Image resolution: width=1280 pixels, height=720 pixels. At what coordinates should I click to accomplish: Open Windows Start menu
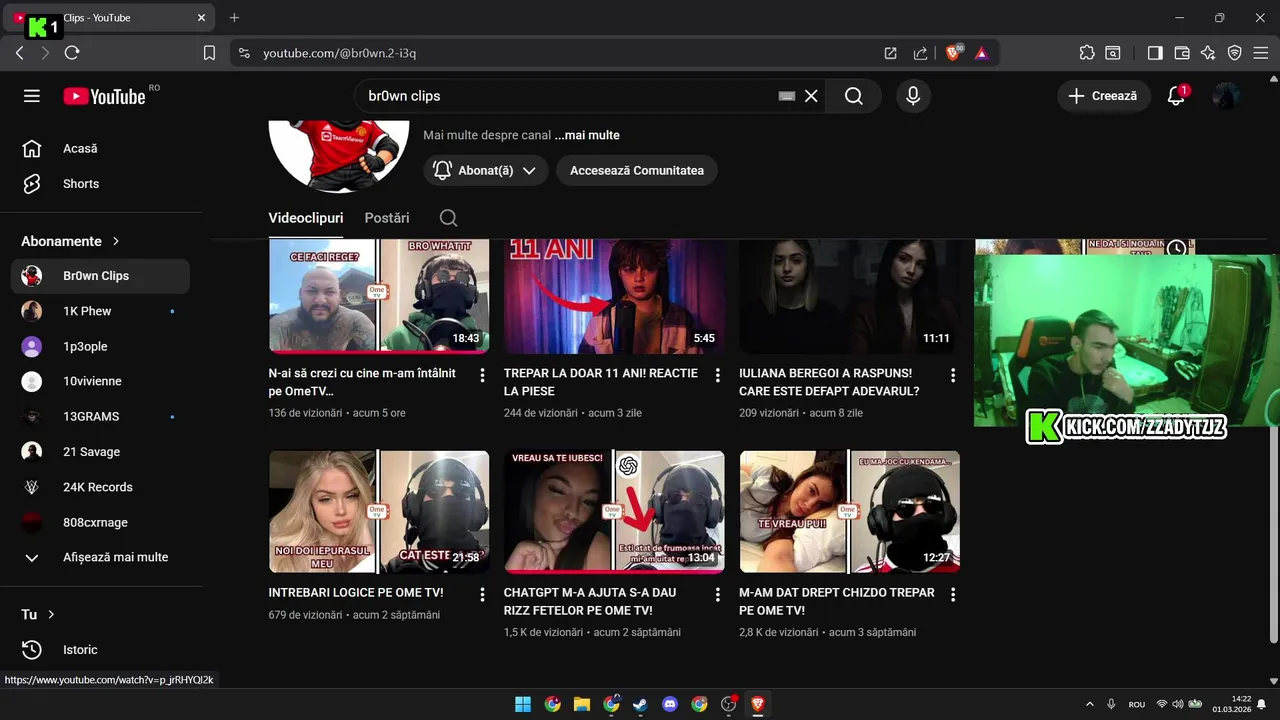pyautogui.click(x=523, y=704)
